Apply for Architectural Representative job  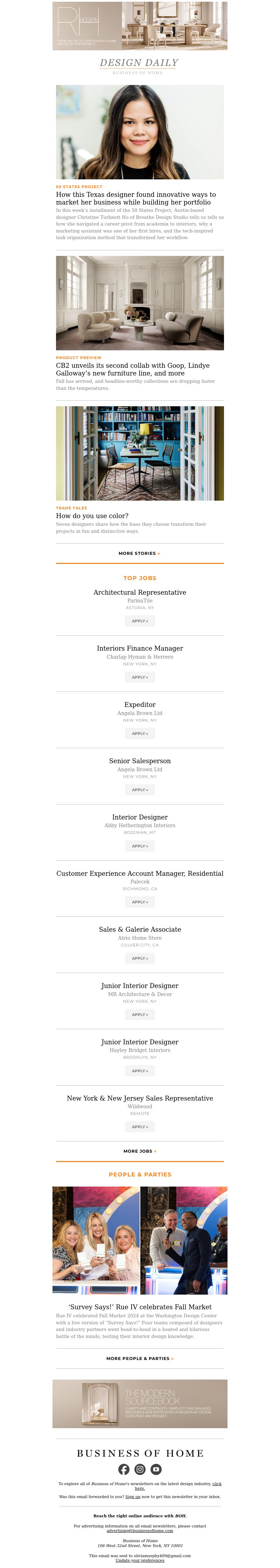pos(140,621)
